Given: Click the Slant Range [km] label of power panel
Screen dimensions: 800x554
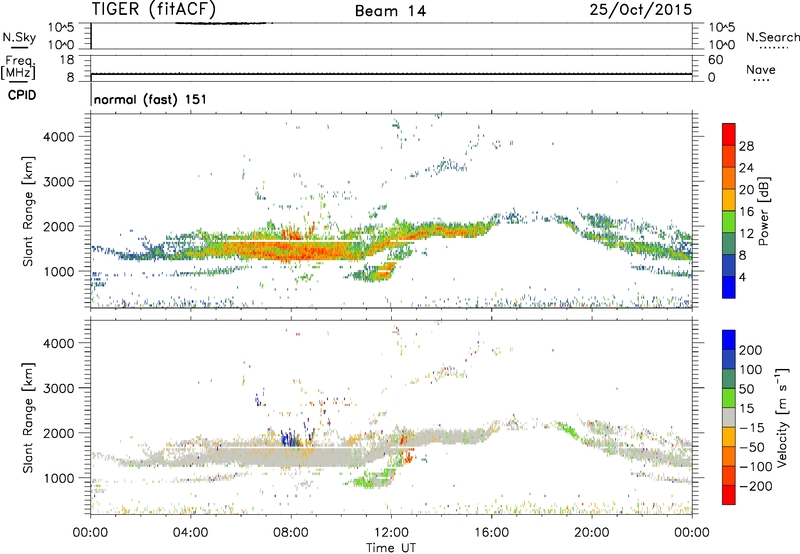Looking at the screenshot, I should point(28,211).
